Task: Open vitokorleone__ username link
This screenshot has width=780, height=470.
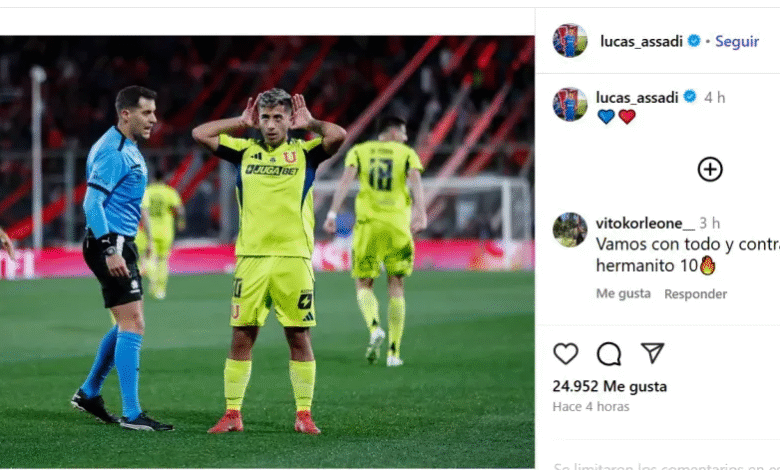Action: (645, 223)
